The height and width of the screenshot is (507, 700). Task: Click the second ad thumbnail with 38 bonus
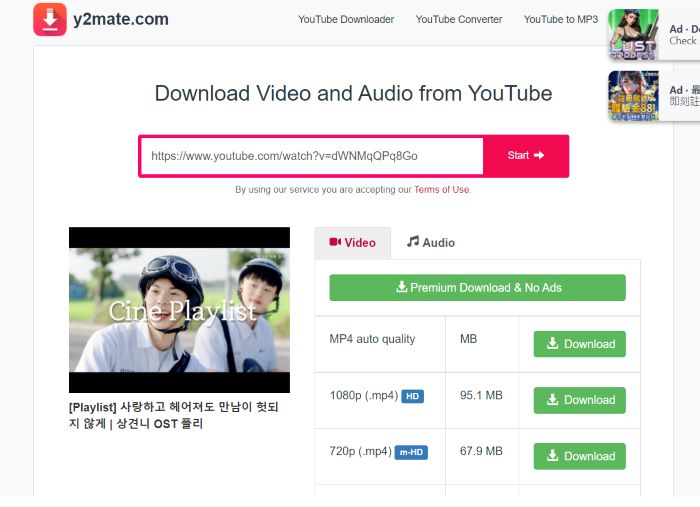point(633,96)
